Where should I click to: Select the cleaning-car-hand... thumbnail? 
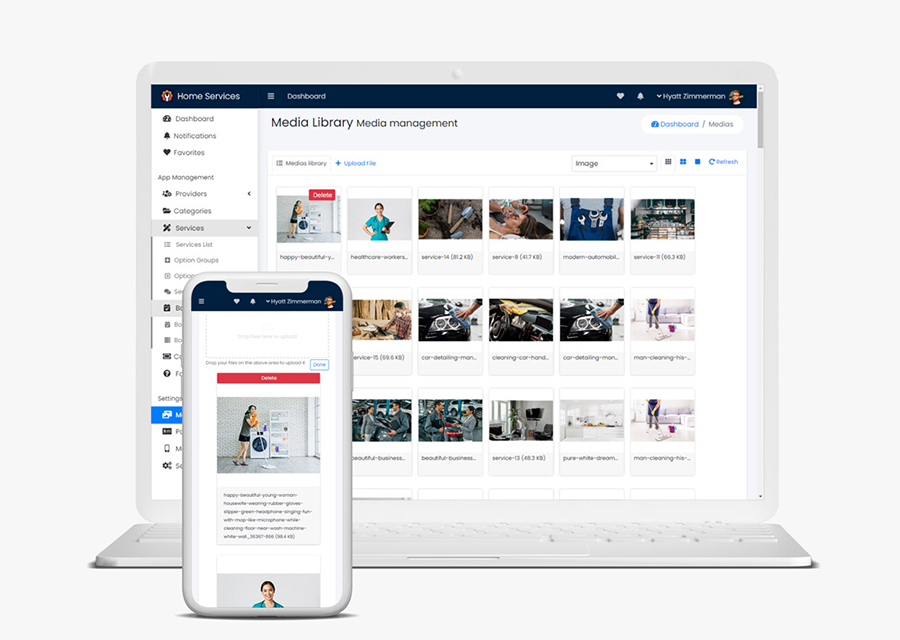click(521, 320)
